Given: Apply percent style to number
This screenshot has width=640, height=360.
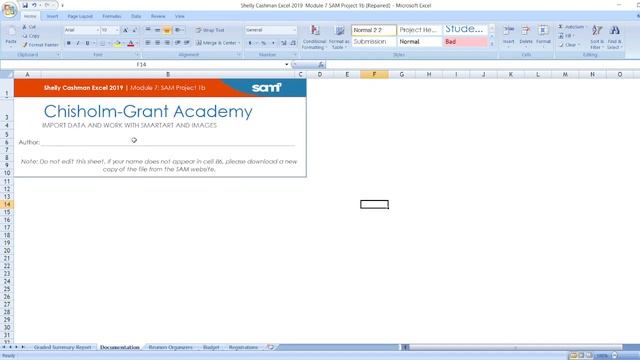Looking at the screenshot, I should click(264, 43).
